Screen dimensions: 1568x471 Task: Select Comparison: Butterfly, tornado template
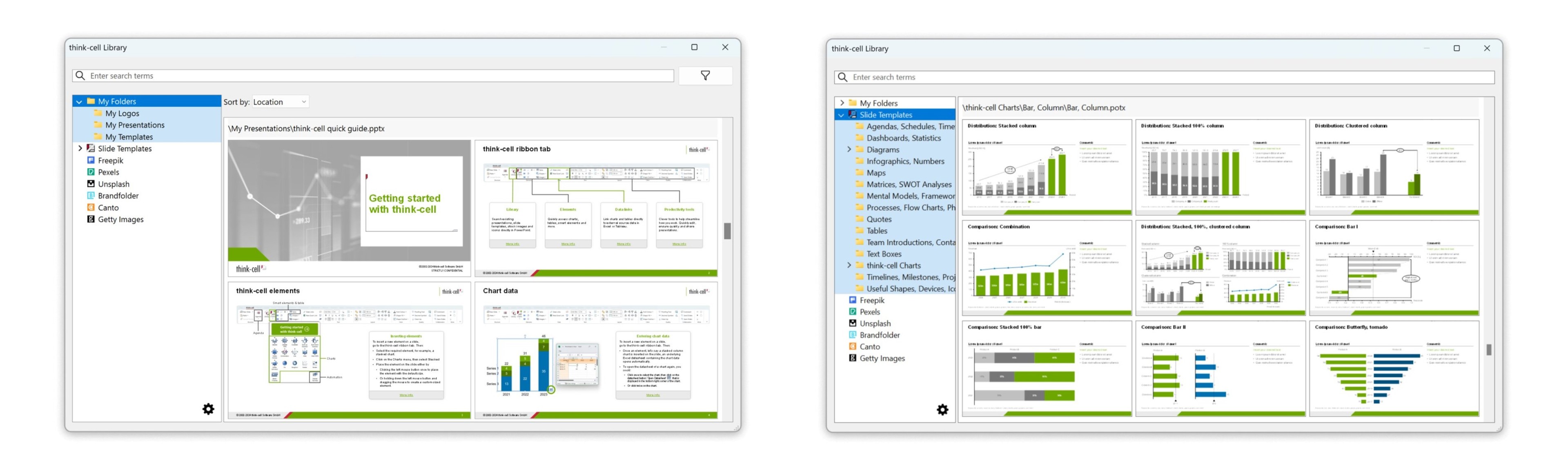click(1394, 368)
